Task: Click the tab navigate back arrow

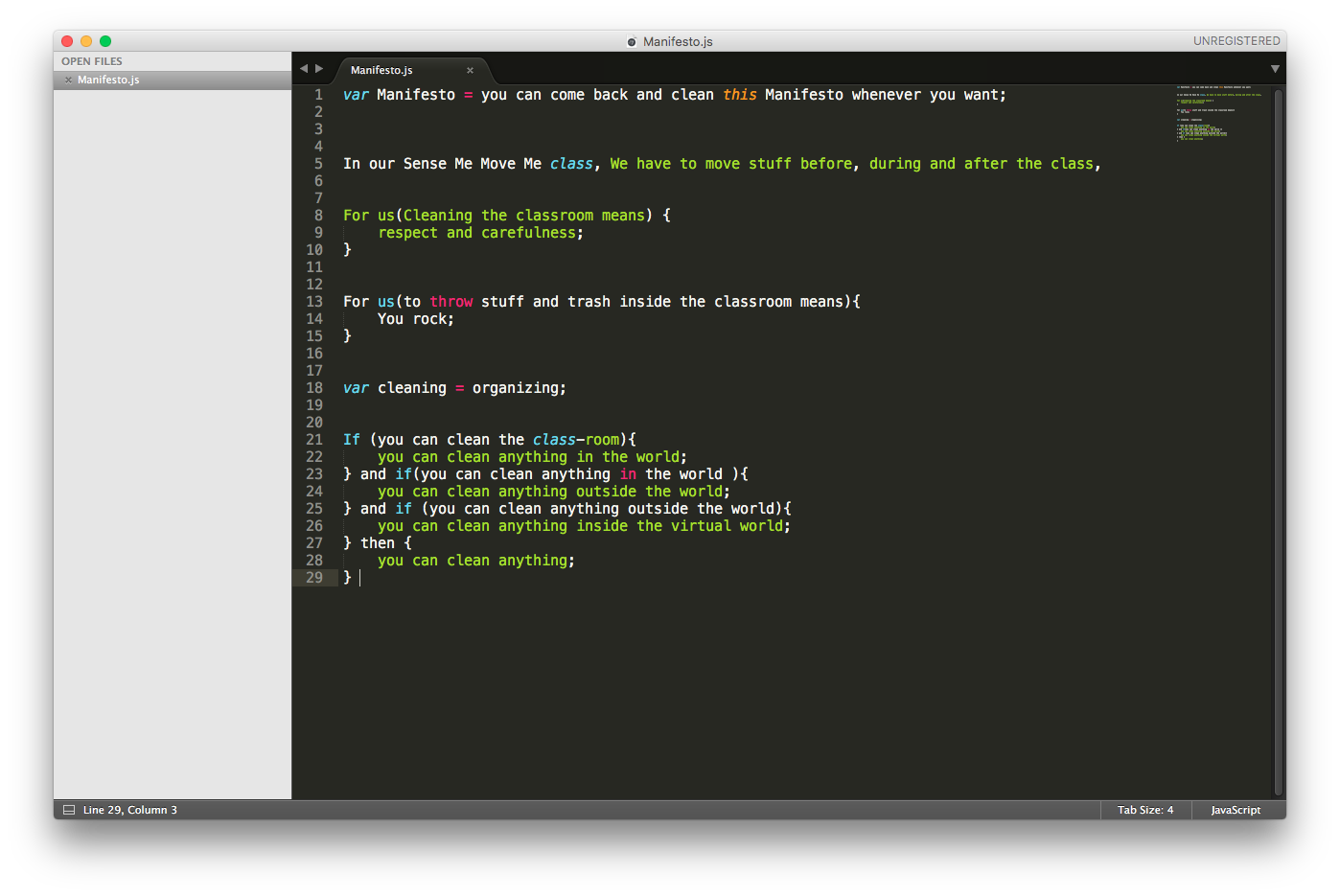Action: coord(304,69)
